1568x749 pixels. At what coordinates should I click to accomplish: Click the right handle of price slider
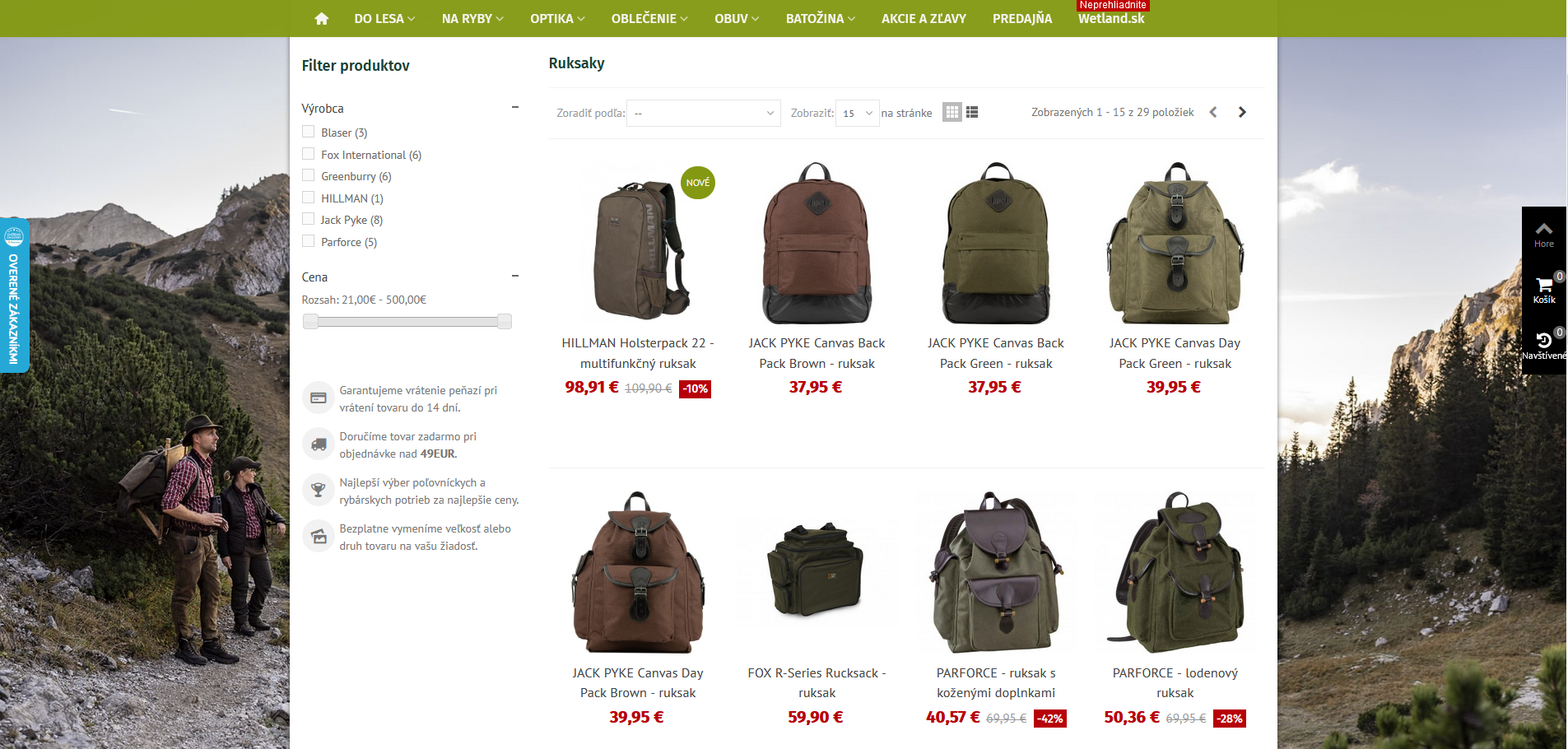(x=505, y=321)
